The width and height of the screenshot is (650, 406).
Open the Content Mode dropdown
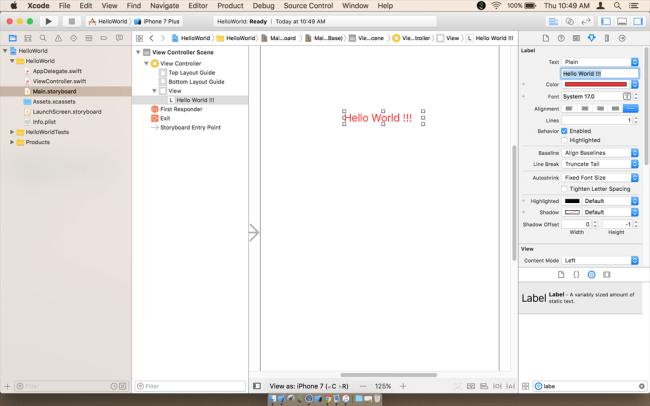pyautogui.click(x=600, y=260)
